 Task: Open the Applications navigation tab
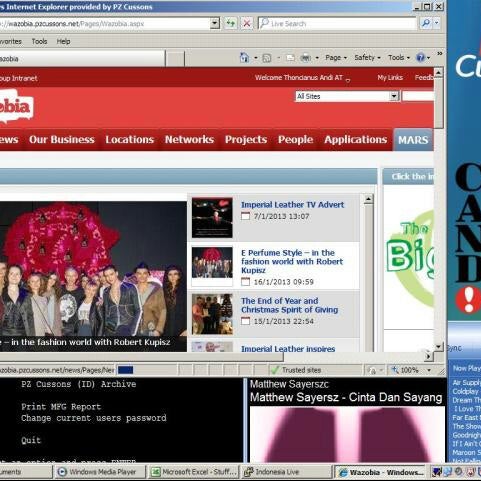(x=356, y=140)
